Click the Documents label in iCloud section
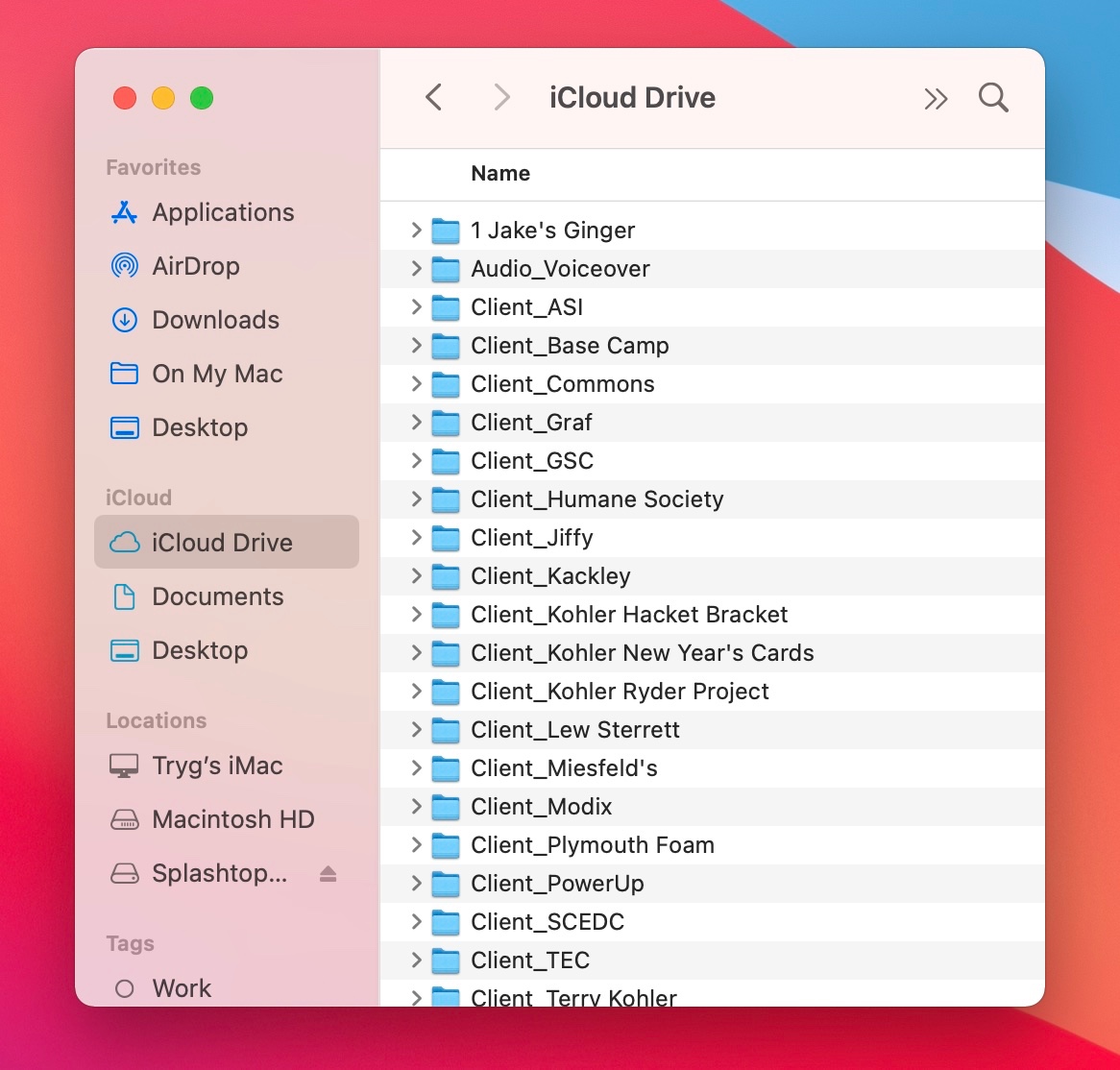The height and width of the screenshot is (1070, 1120). pyautogui.click(x=218, y=596)
